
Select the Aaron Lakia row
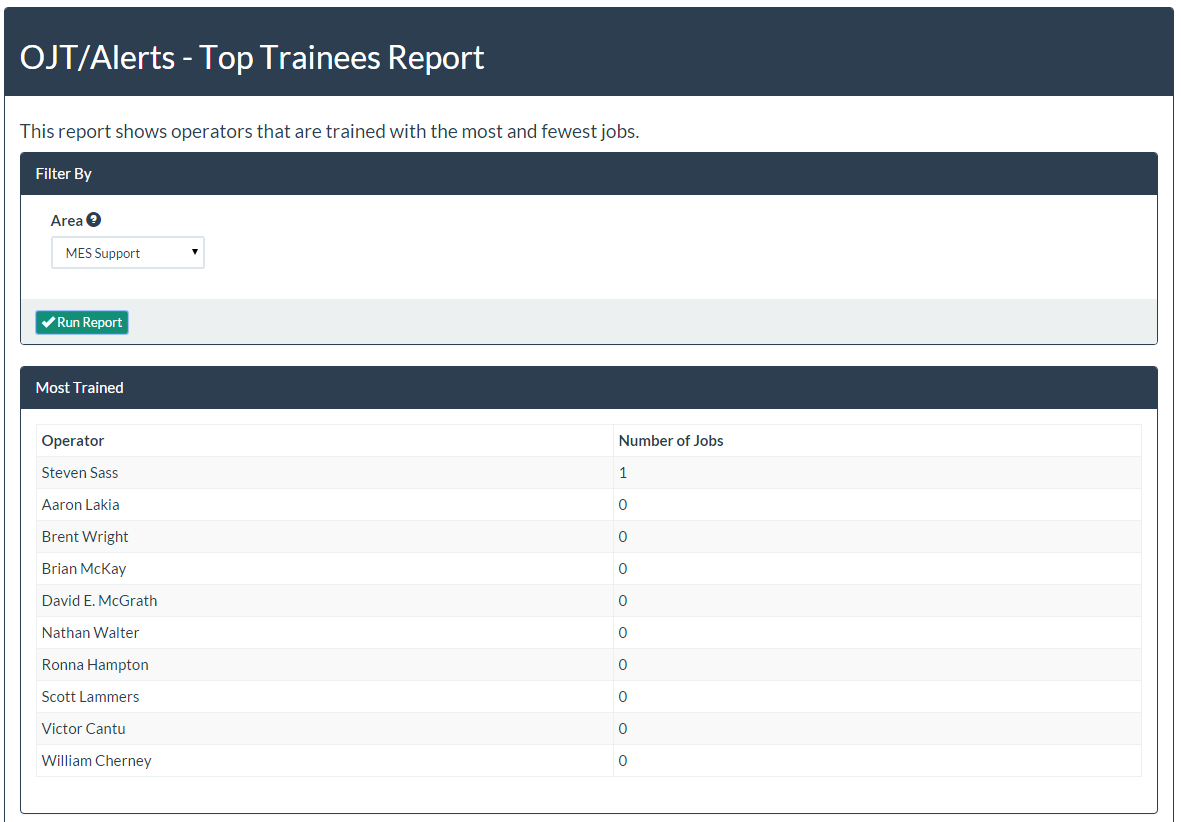pos(80,505)
